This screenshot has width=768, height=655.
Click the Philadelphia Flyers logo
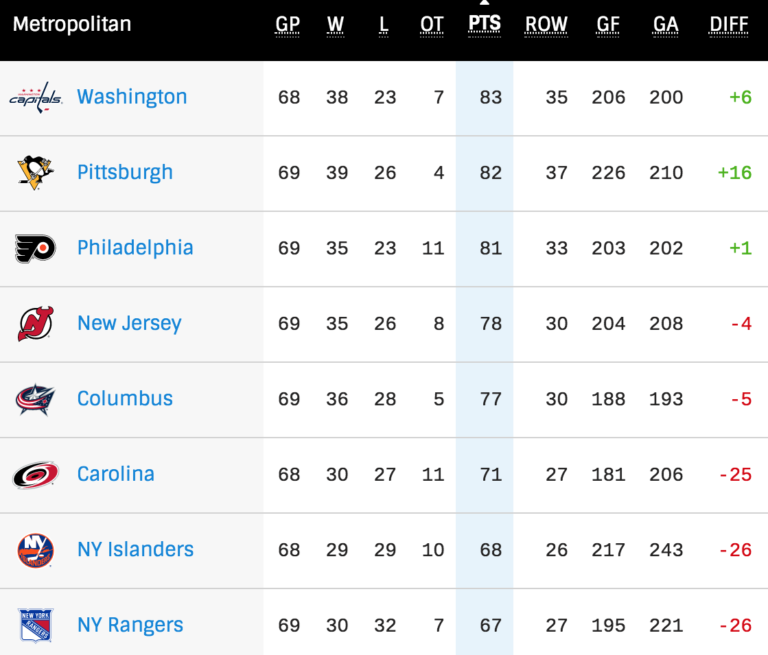36,248
